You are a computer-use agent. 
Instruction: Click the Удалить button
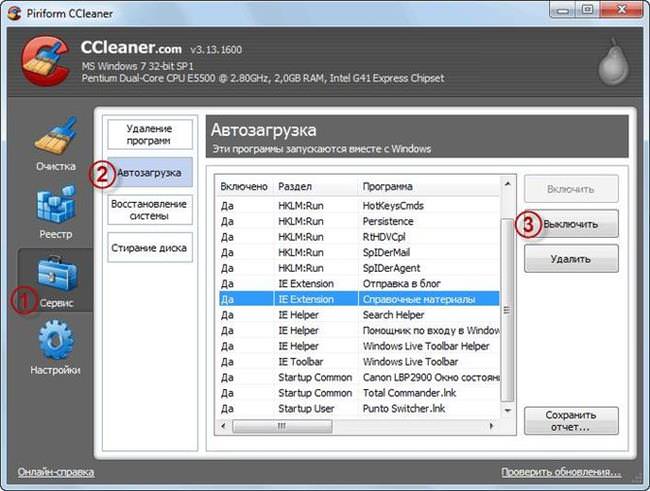tap(571, 259)
